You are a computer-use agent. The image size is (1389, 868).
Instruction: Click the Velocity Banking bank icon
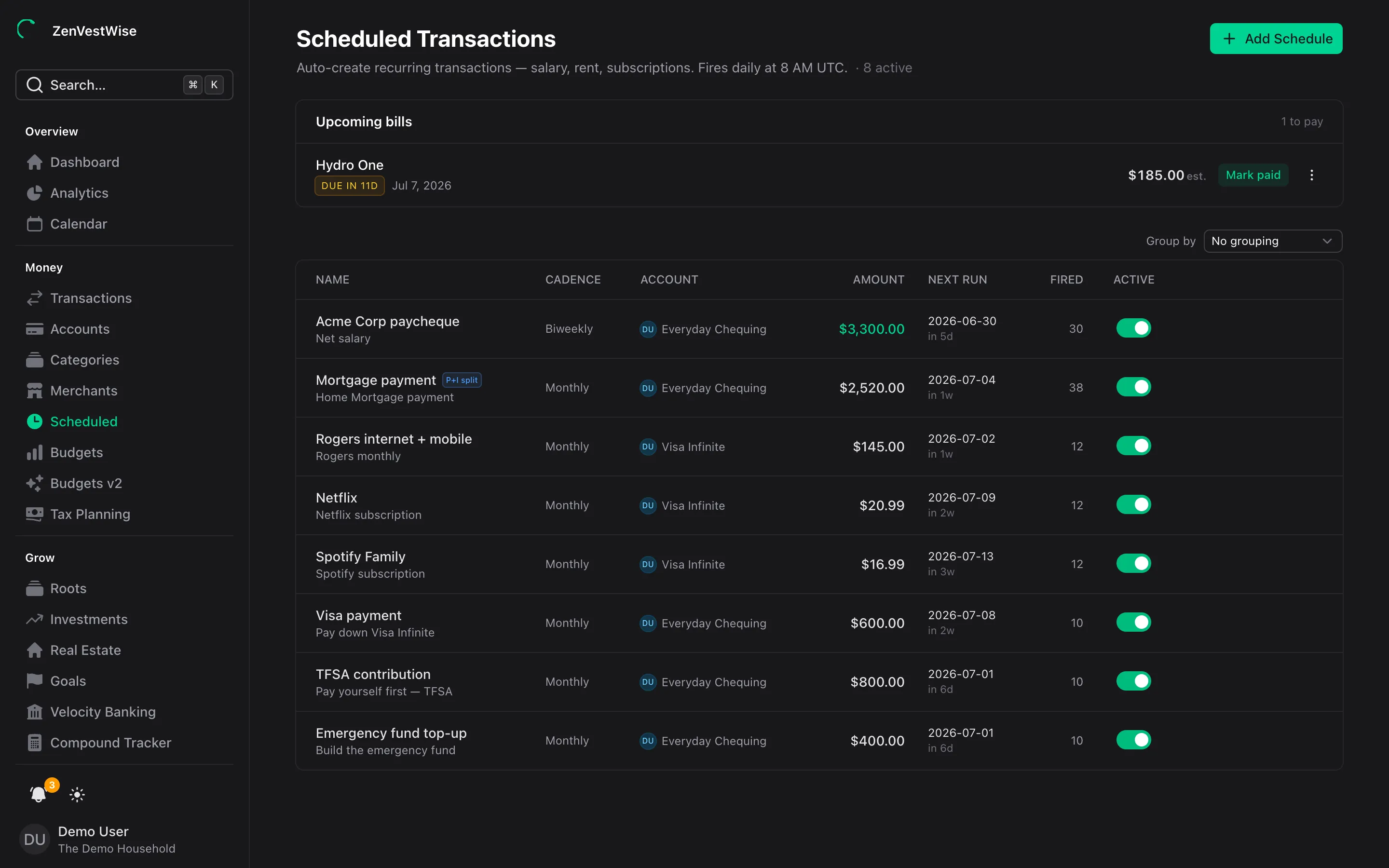pyautogui.click(x=34, y=712)
